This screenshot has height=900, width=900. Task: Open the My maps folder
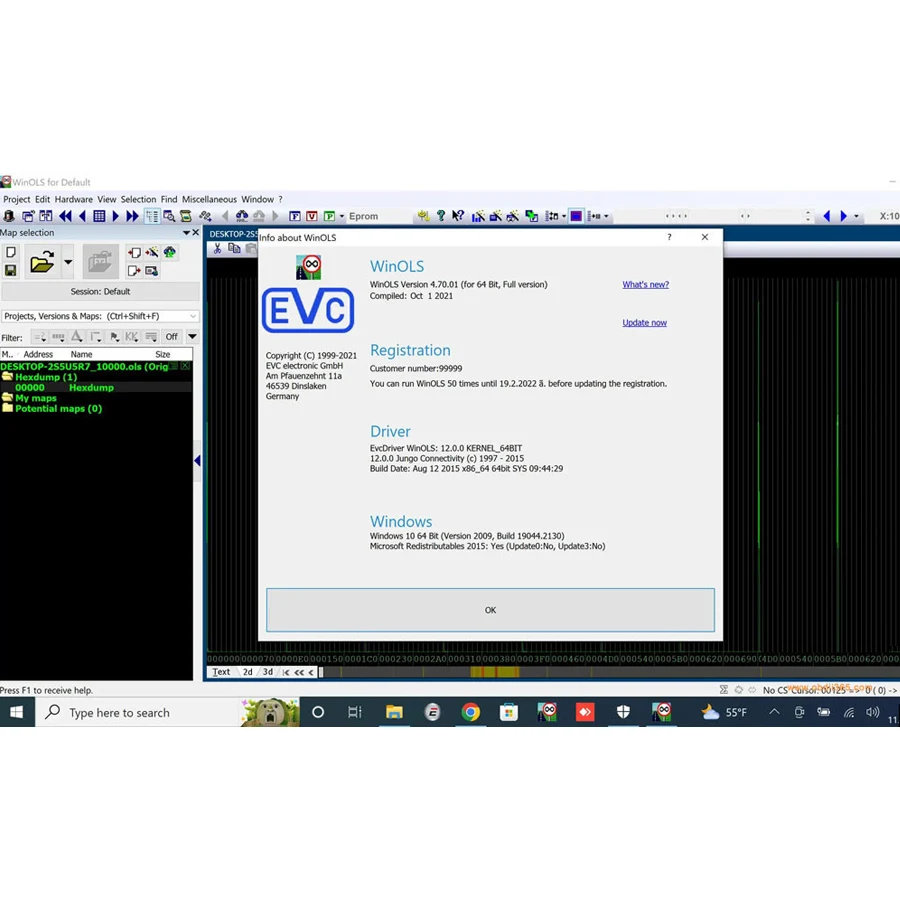point(29,398)
